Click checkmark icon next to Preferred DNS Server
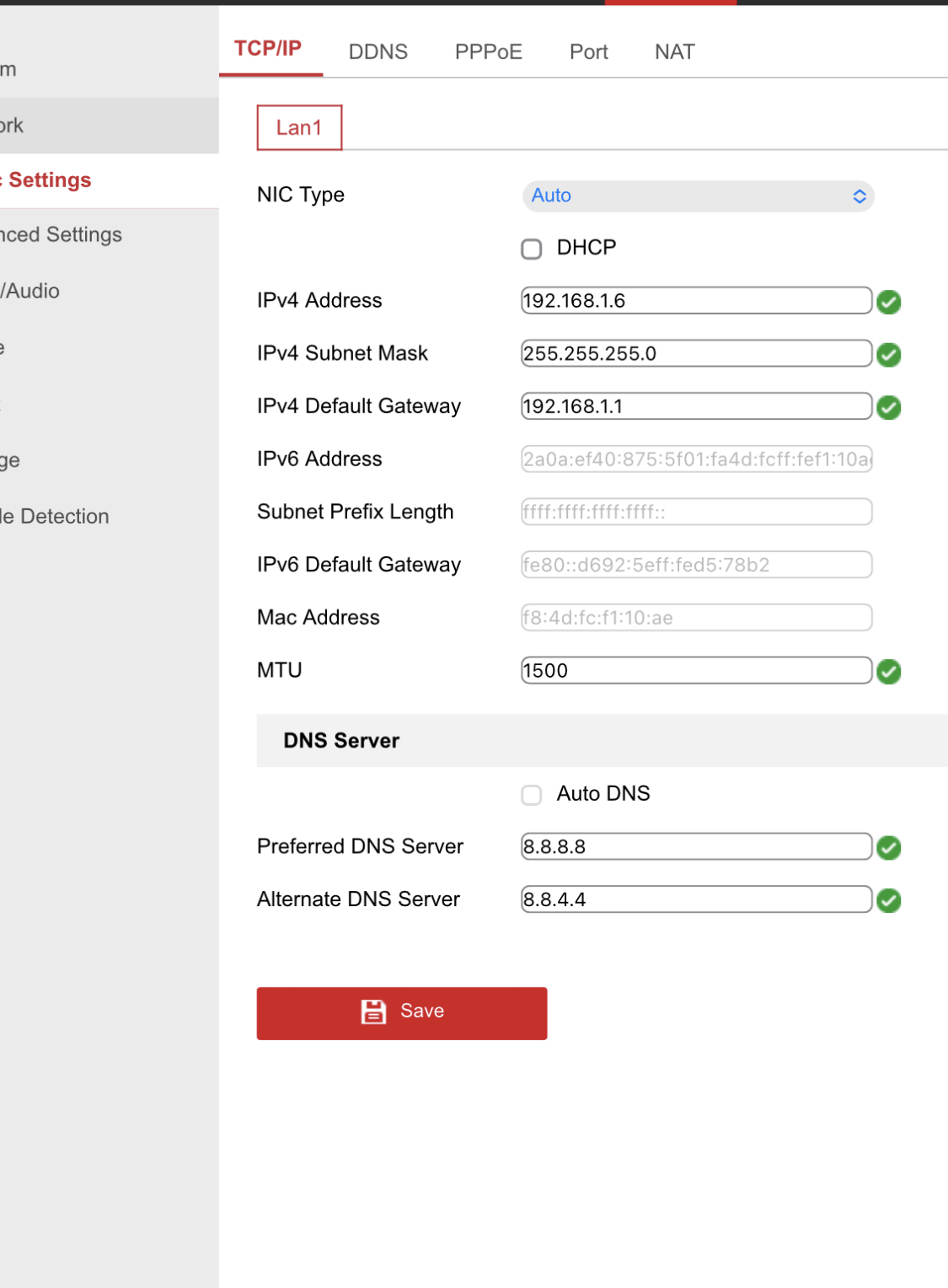The image size is (948, 1288). click(888, 848)
